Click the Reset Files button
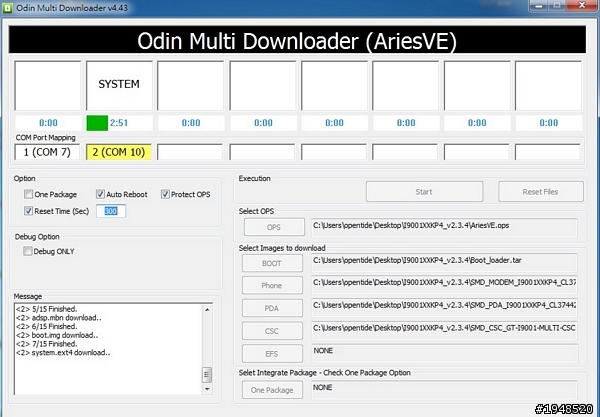Viewport: 600px width, 417px height. click(x=541, y=192)
